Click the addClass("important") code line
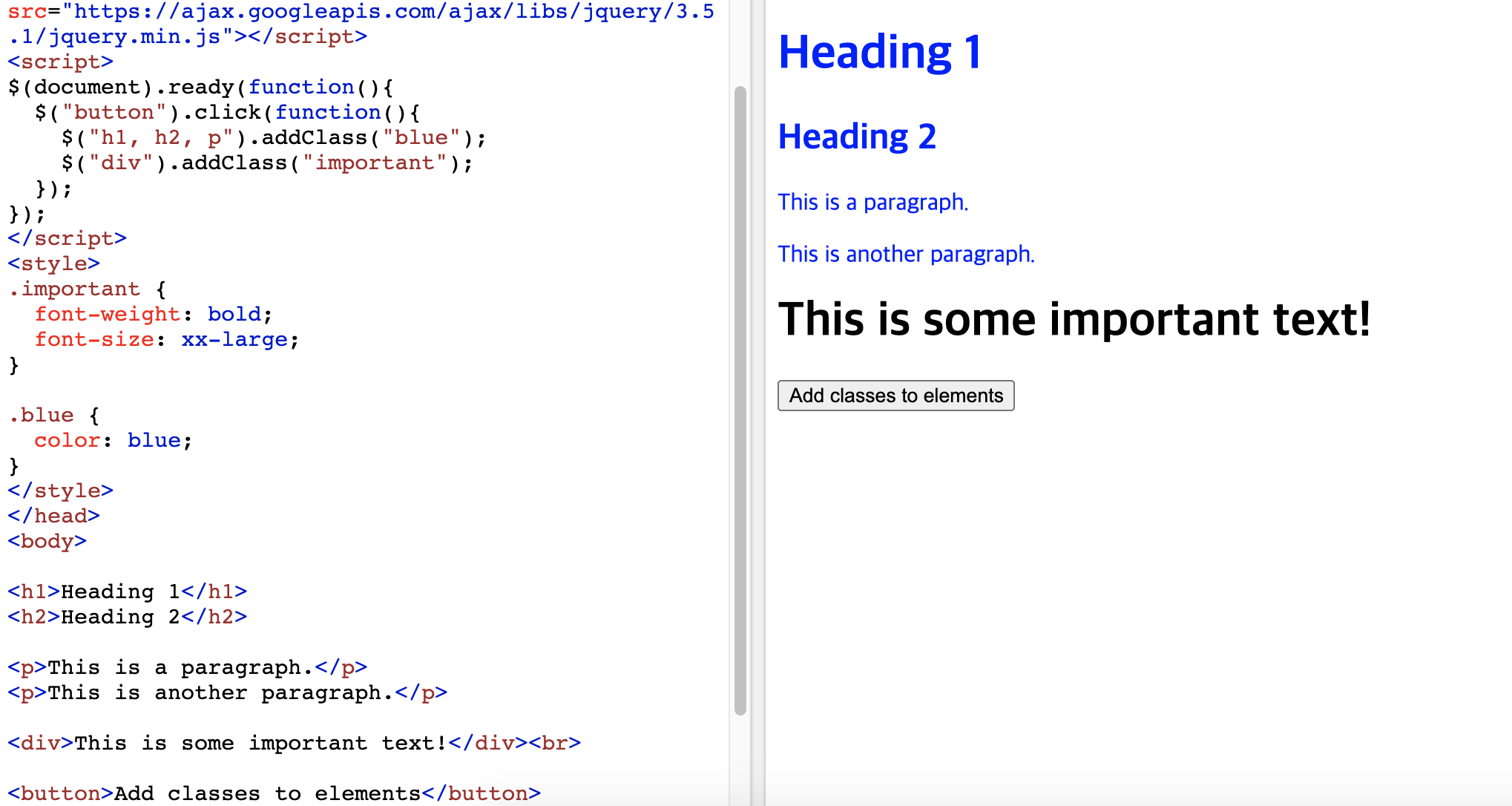This screenshot has width=1512, height=806. coord(267,163)
